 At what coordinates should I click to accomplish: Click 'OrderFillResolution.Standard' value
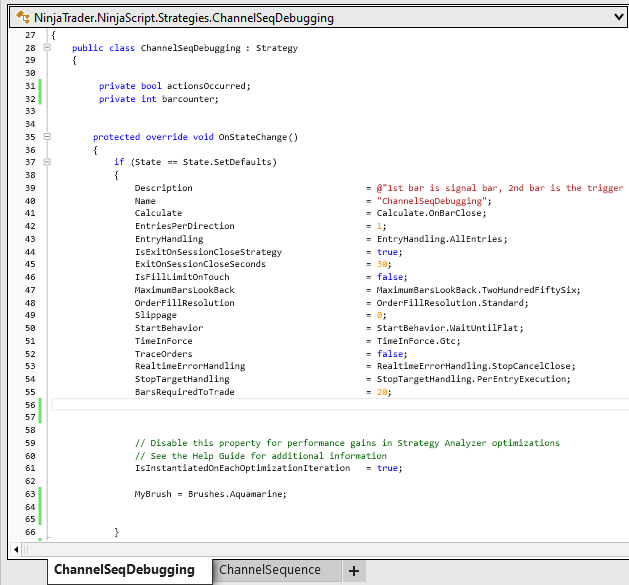coord(450,303)
